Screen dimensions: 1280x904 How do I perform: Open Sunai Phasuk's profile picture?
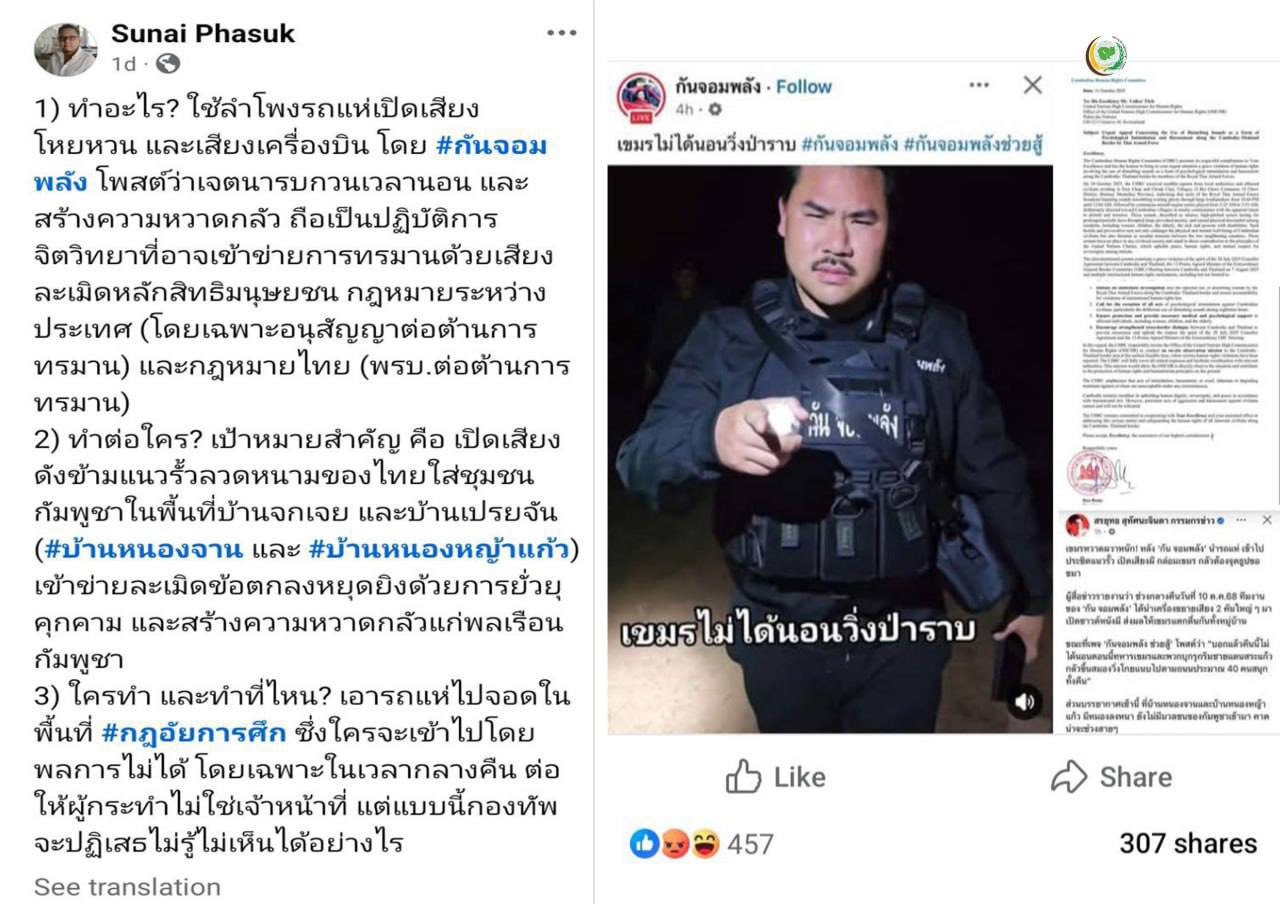click(x=66, y=48)
